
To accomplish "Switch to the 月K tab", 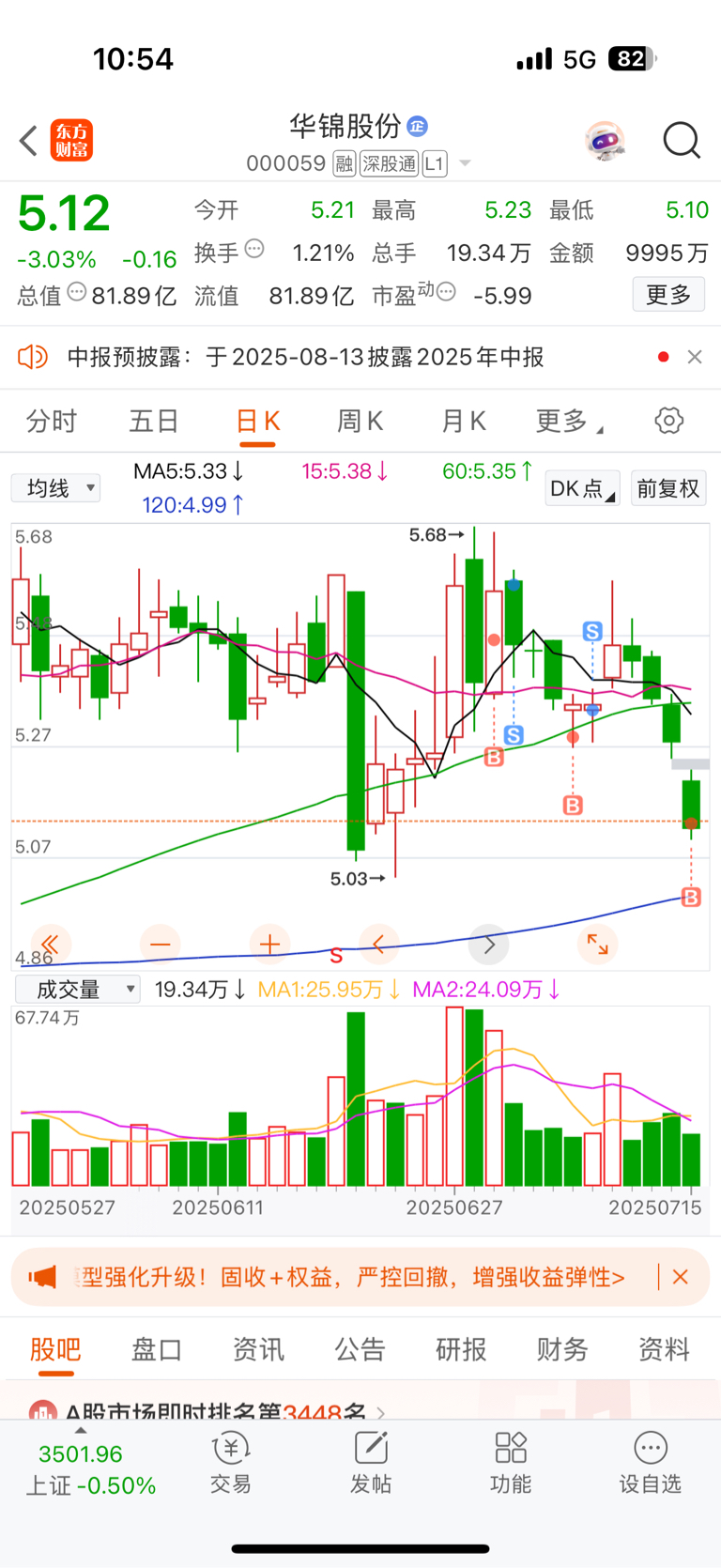I will click(463, 421).
